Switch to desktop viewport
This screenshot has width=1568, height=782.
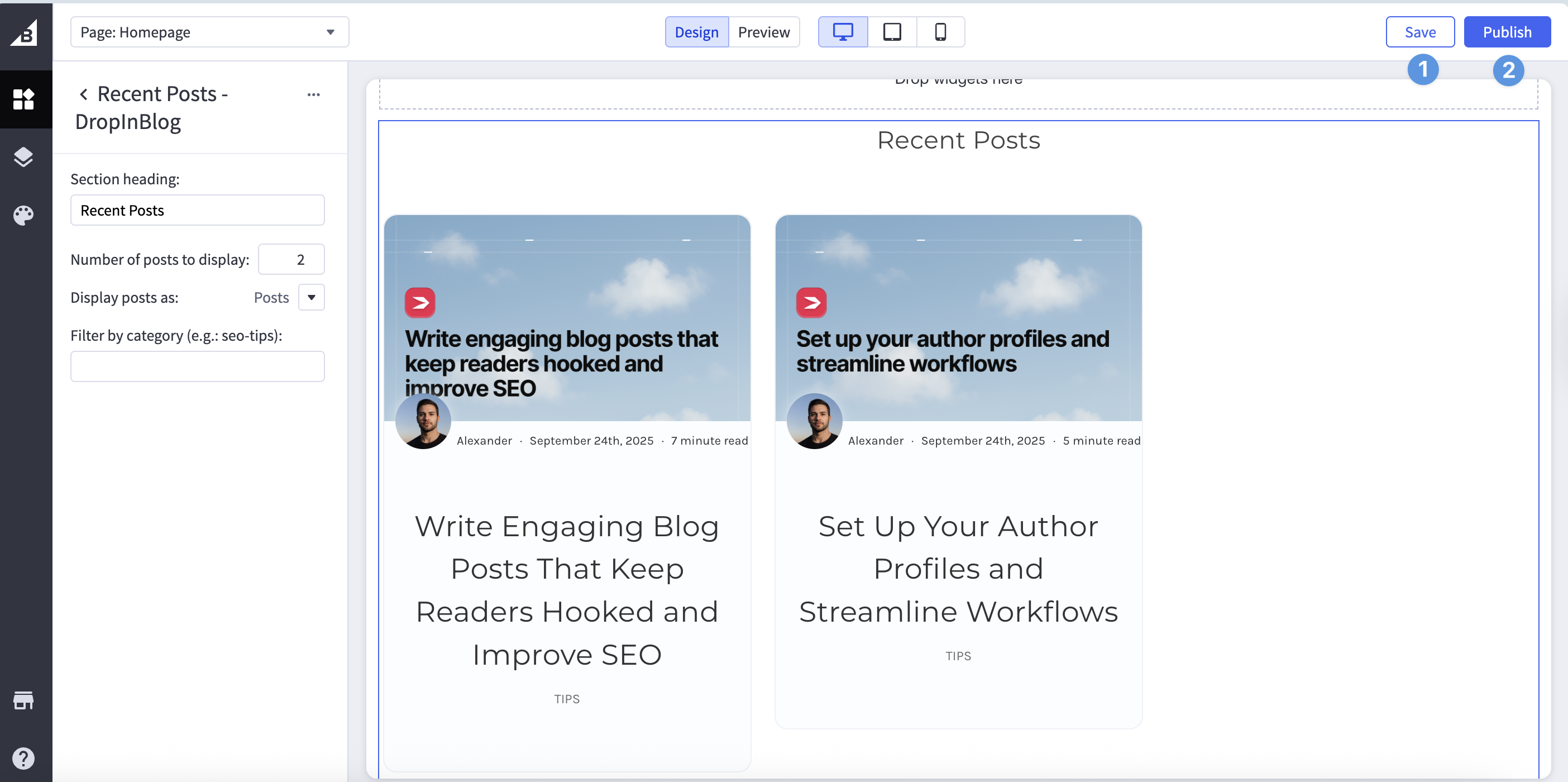point(843,32)
